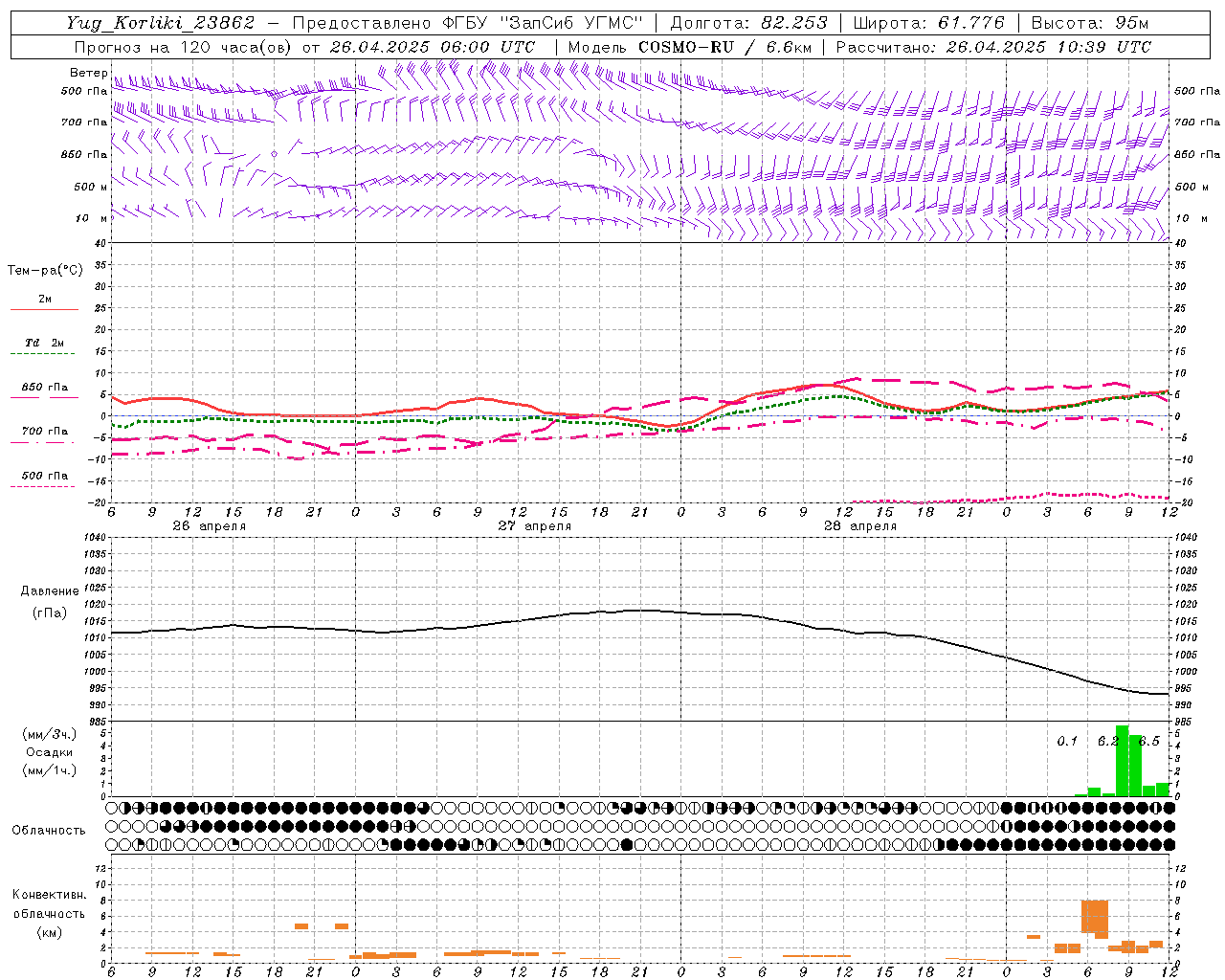Click the elevation text 'Высота: 95м'

point(1090,23)
